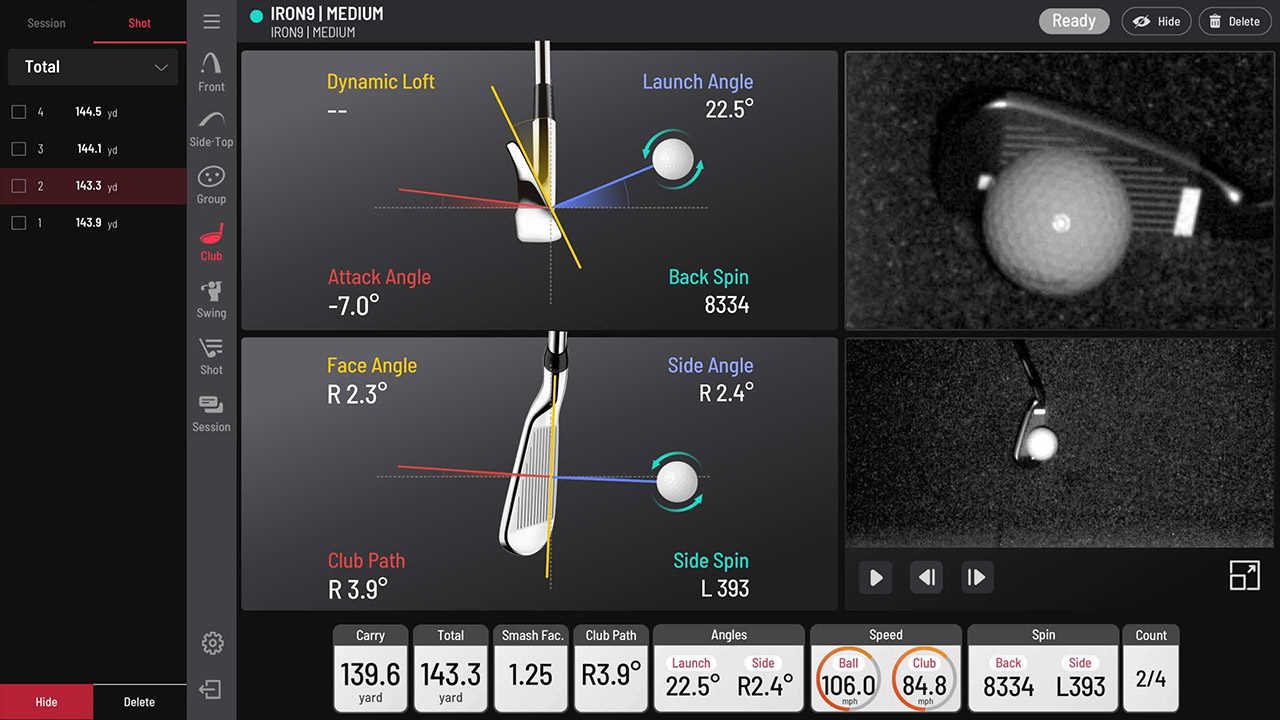Check the box for shot 3
Screen dimensions: 1280x720
pos(18,149)
